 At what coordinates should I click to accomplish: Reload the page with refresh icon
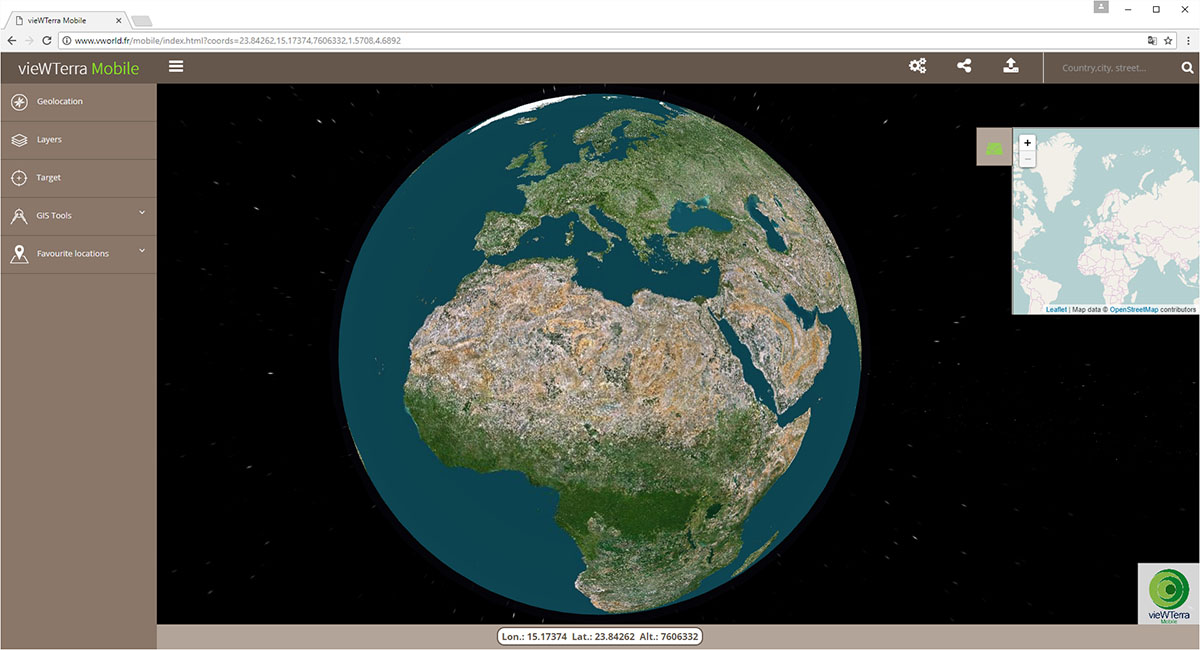tap(46, 40)
